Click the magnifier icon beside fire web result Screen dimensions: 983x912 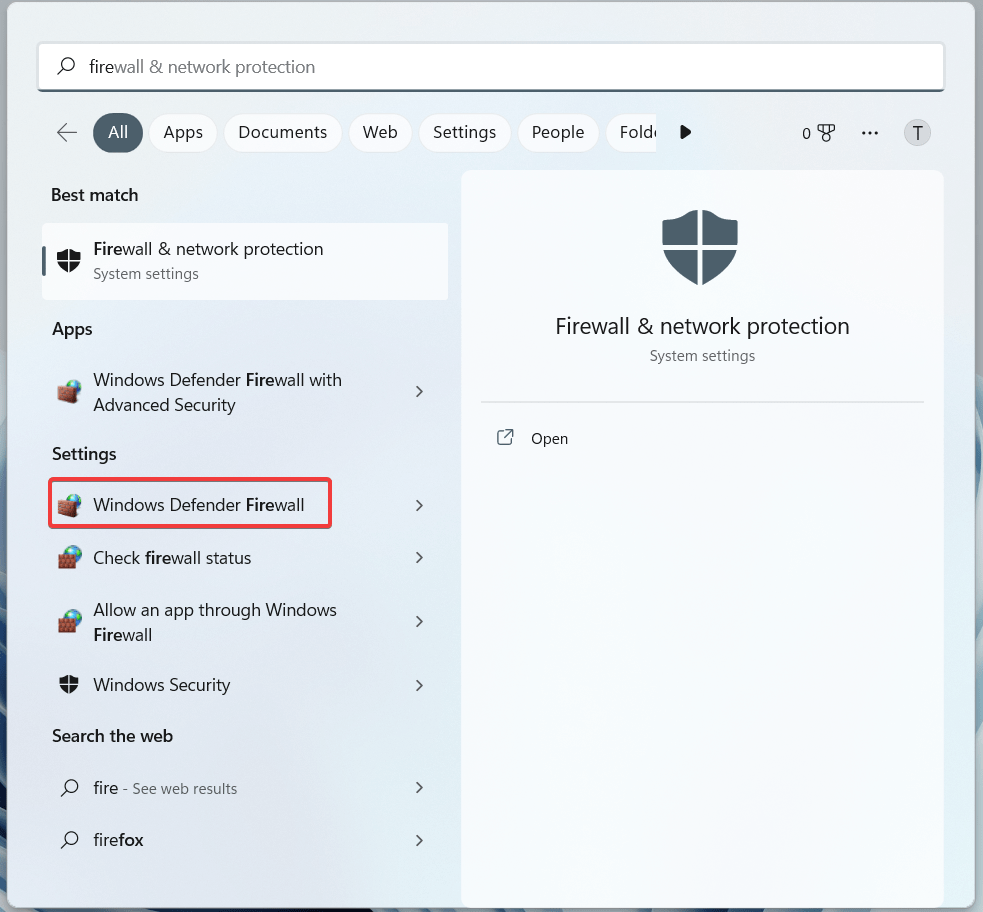(x=70, y=787)
